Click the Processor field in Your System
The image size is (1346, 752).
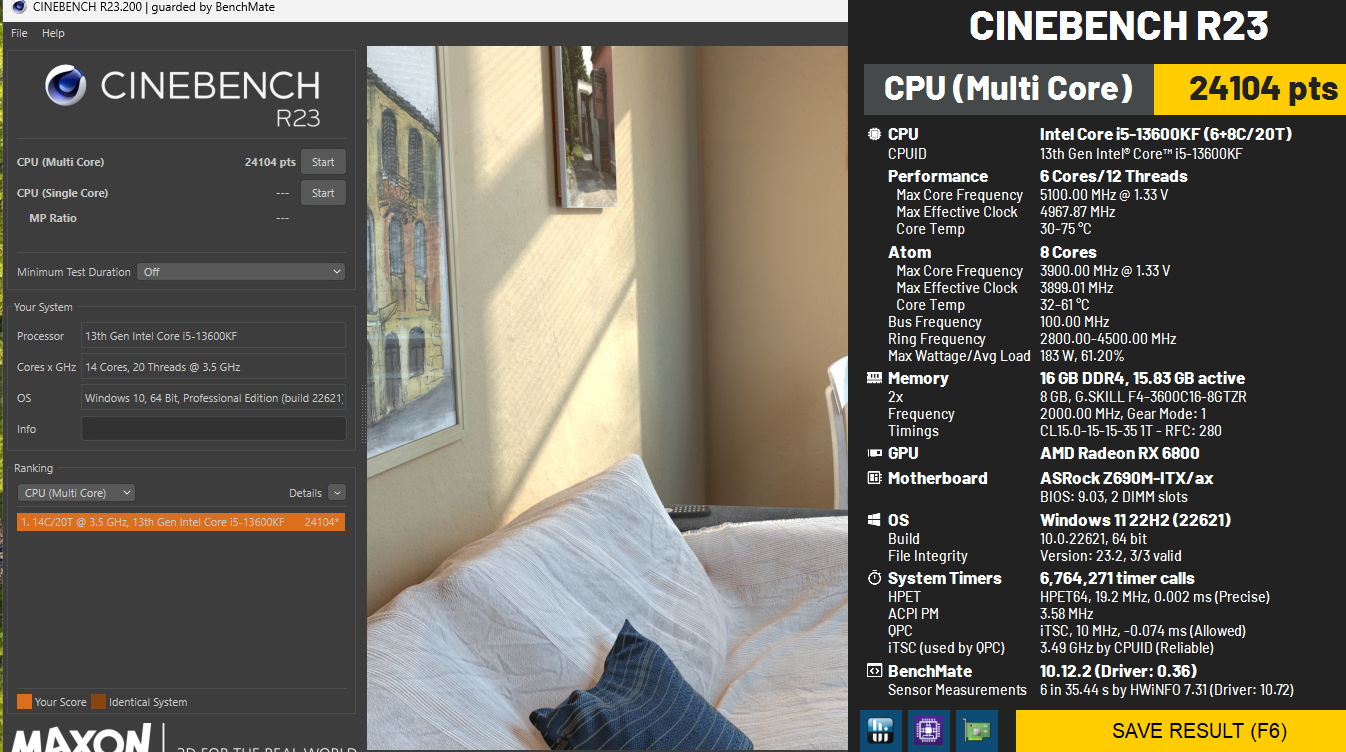[213, 336]
